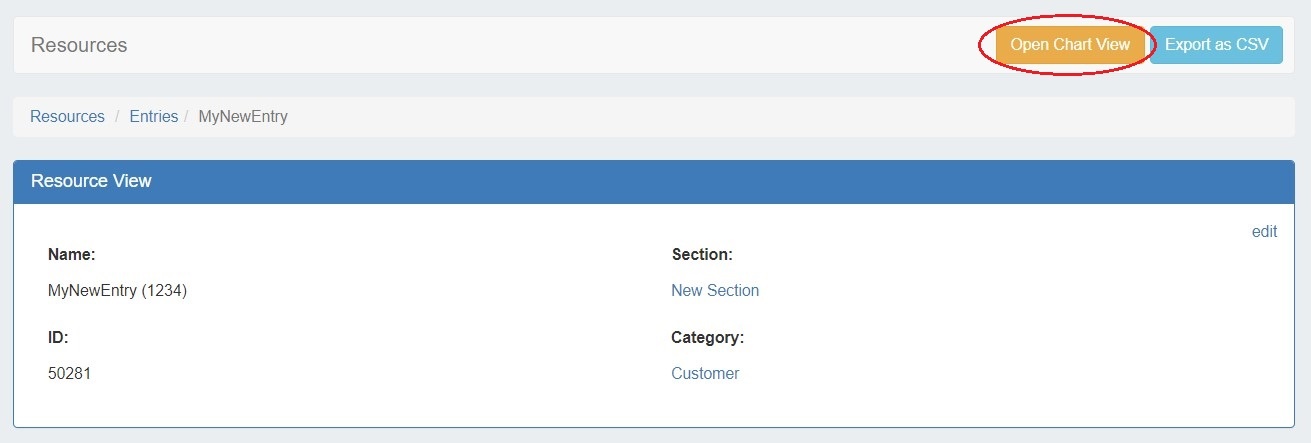
Task: Click the Open Chart View button
Action: [x=1070, y=45]
